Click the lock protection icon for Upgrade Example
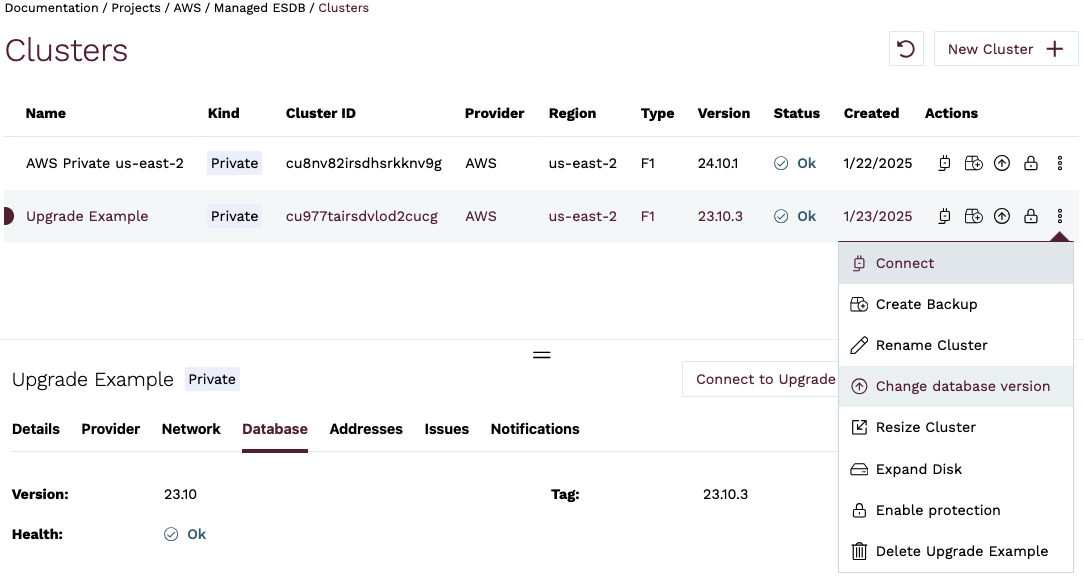1084x580 pixels. 1031,216
